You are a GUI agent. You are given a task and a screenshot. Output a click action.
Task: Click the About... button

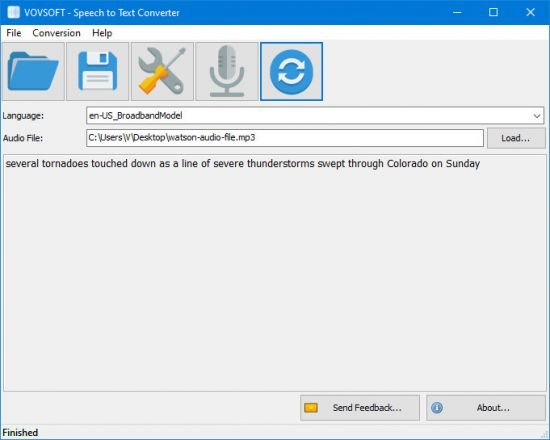click(486, 408)
